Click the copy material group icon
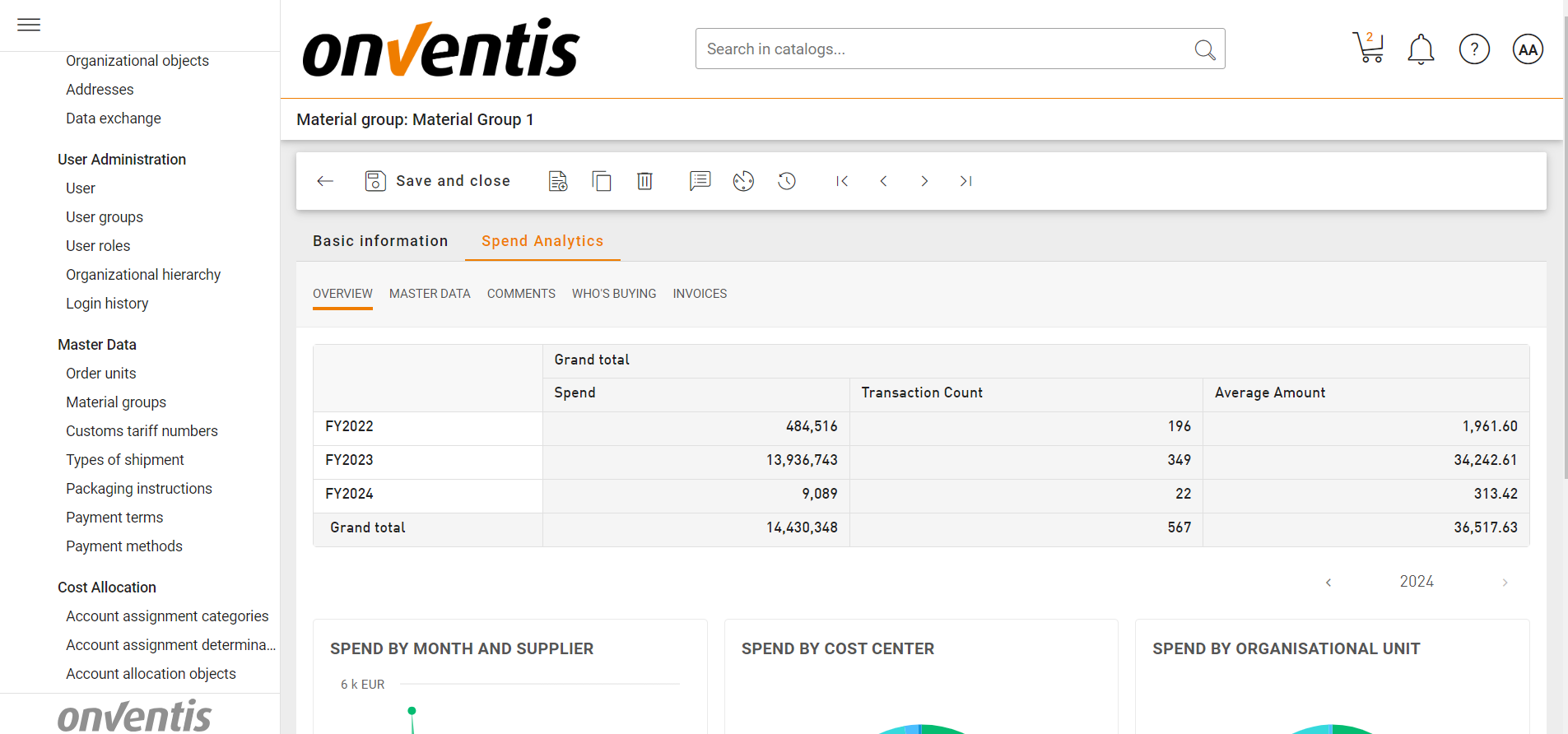The height and width of the screenshot is (734, 1568). [x=602, y=181]
